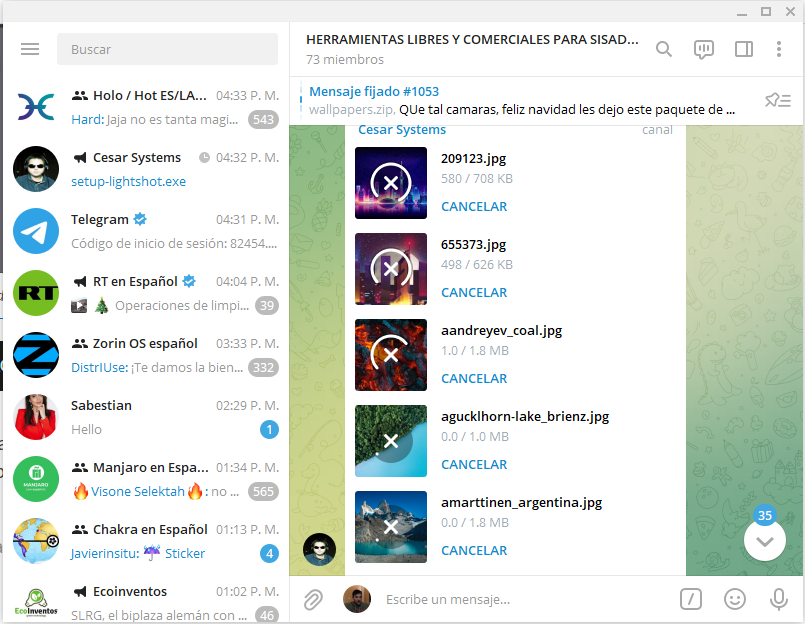Image resolution: width=805 pixels, height=624 pixels.
Task: Click the message input box
Action: (x=520, y=599)
